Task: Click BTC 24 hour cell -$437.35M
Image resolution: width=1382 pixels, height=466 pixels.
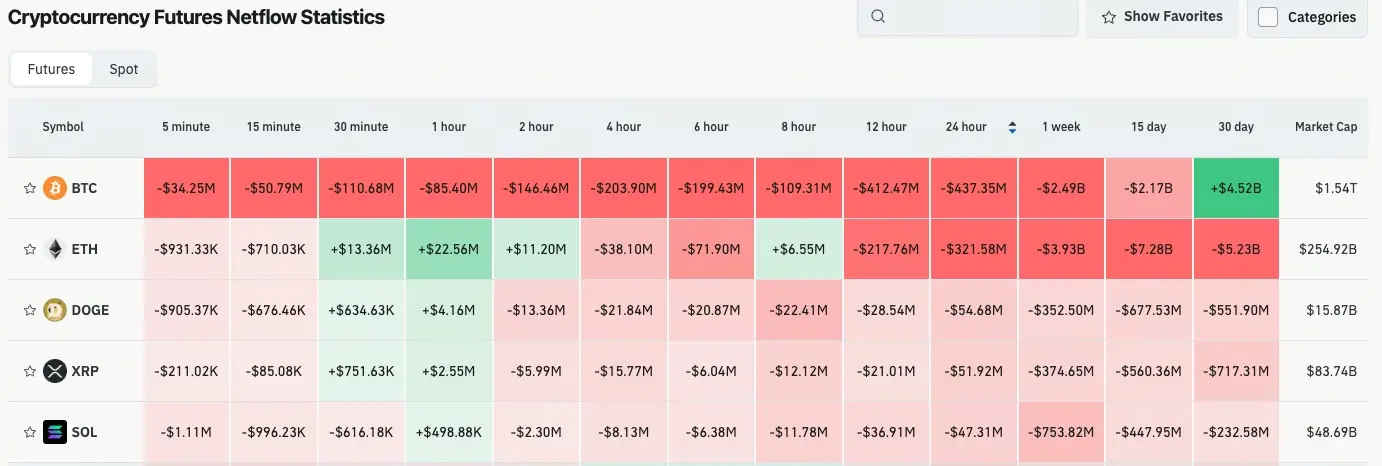Action: click(974, 188)
